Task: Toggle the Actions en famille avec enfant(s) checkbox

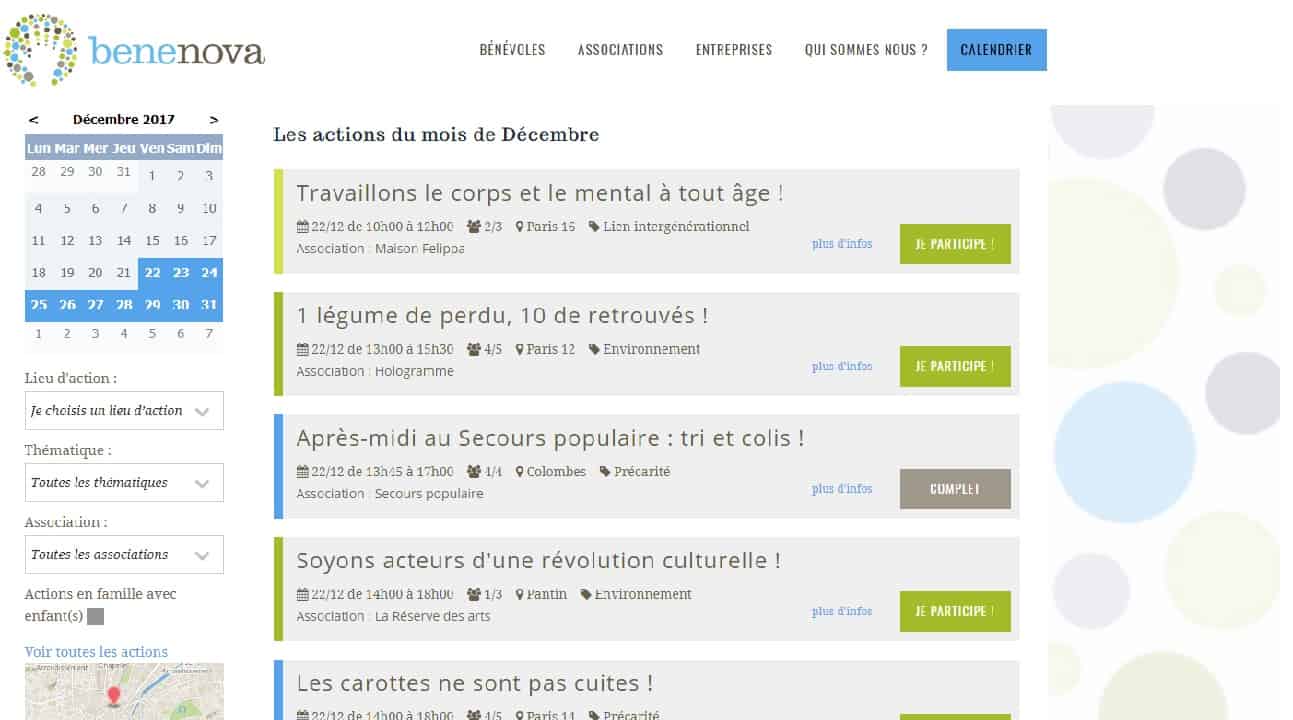Action: (x=95, y=617)
